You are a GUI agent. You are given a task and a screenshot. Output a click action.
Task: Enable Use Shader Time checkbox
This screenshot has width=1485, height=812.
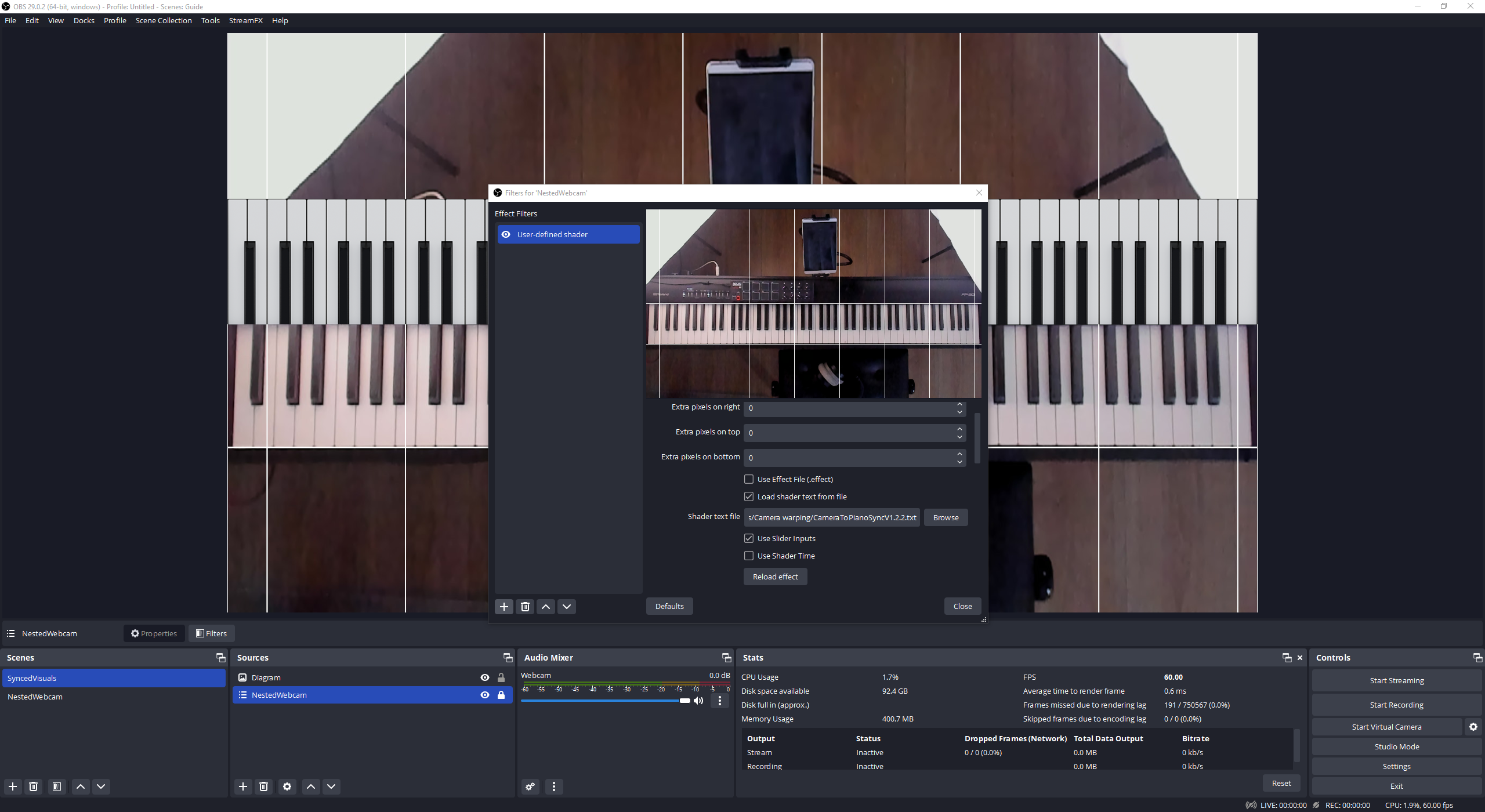749,556
